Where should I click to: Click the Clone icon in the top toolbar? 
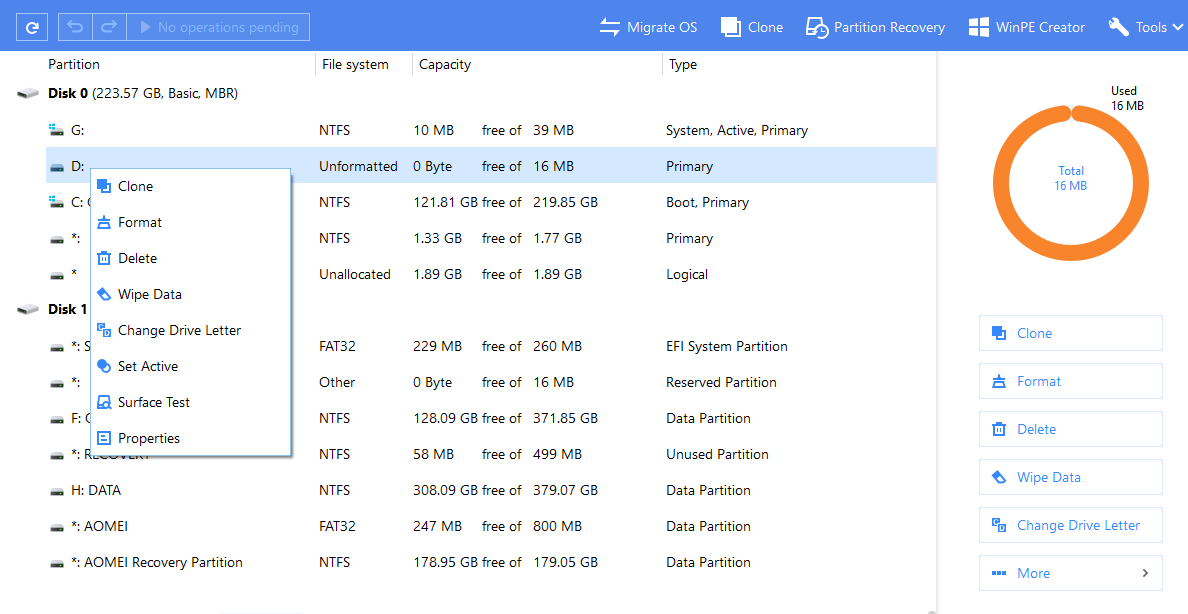tap(730, 27)
